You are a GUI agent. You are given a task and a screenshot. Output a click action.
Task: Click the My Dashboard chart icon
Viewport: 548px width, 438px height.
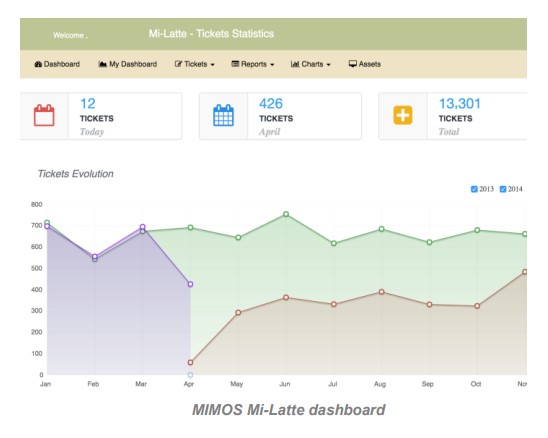[x=102, y=64]
